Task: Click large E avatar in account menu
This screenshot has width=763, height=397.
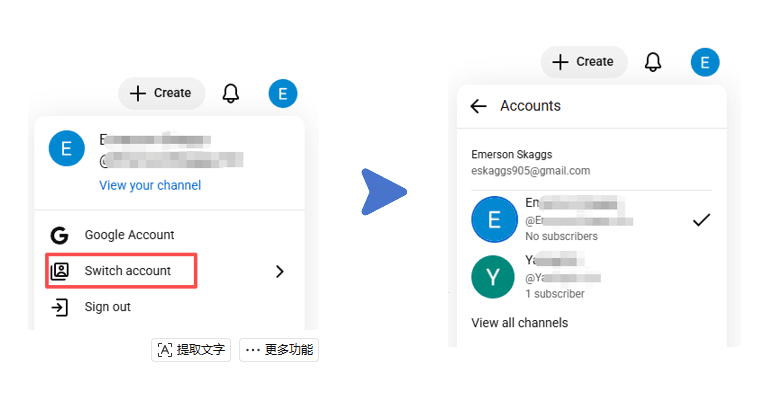Action: pos(67,148)
